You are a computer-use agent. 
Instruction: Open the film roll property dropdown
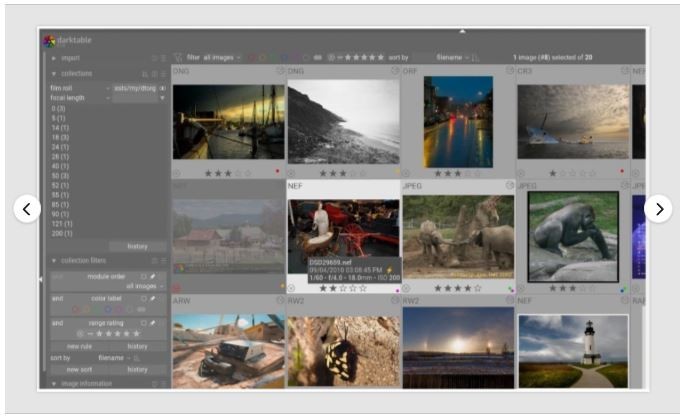tap(80, 88)
